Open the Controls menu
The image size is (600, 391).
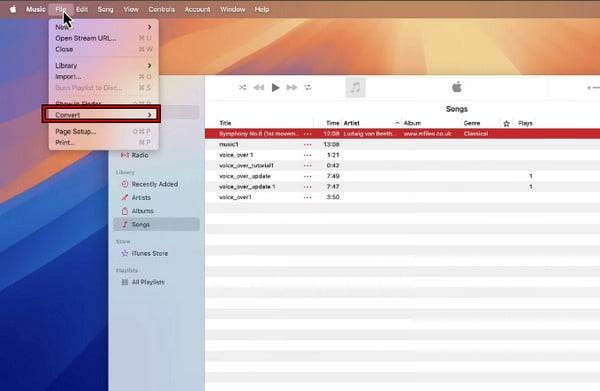click(161, 9)
